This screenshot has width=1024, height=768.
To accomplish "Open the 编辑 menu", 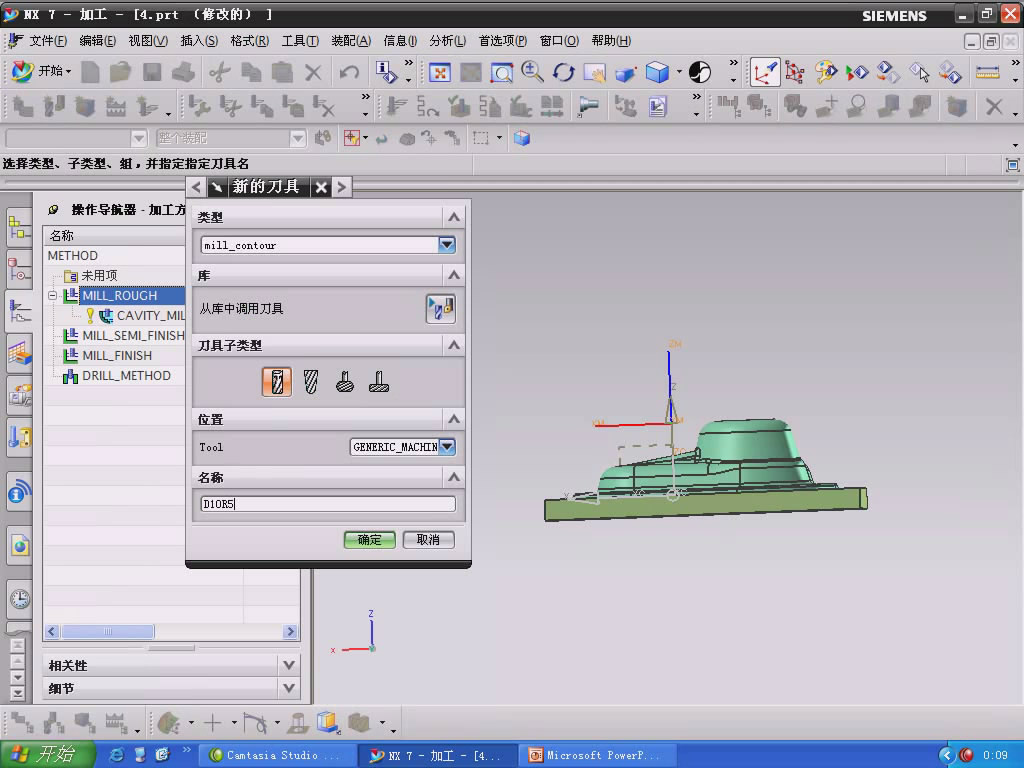I will (x=97, y=40).
